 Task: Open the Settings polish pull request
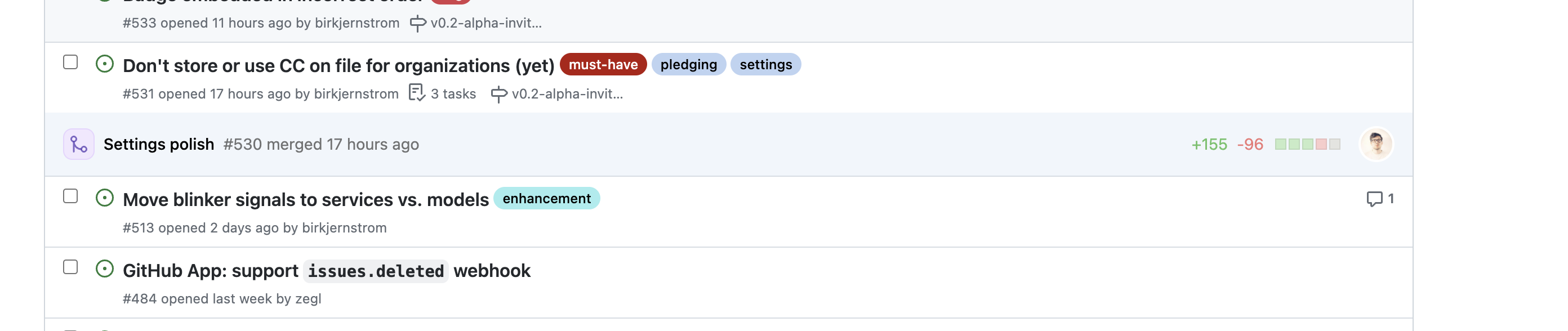point(159,144)
